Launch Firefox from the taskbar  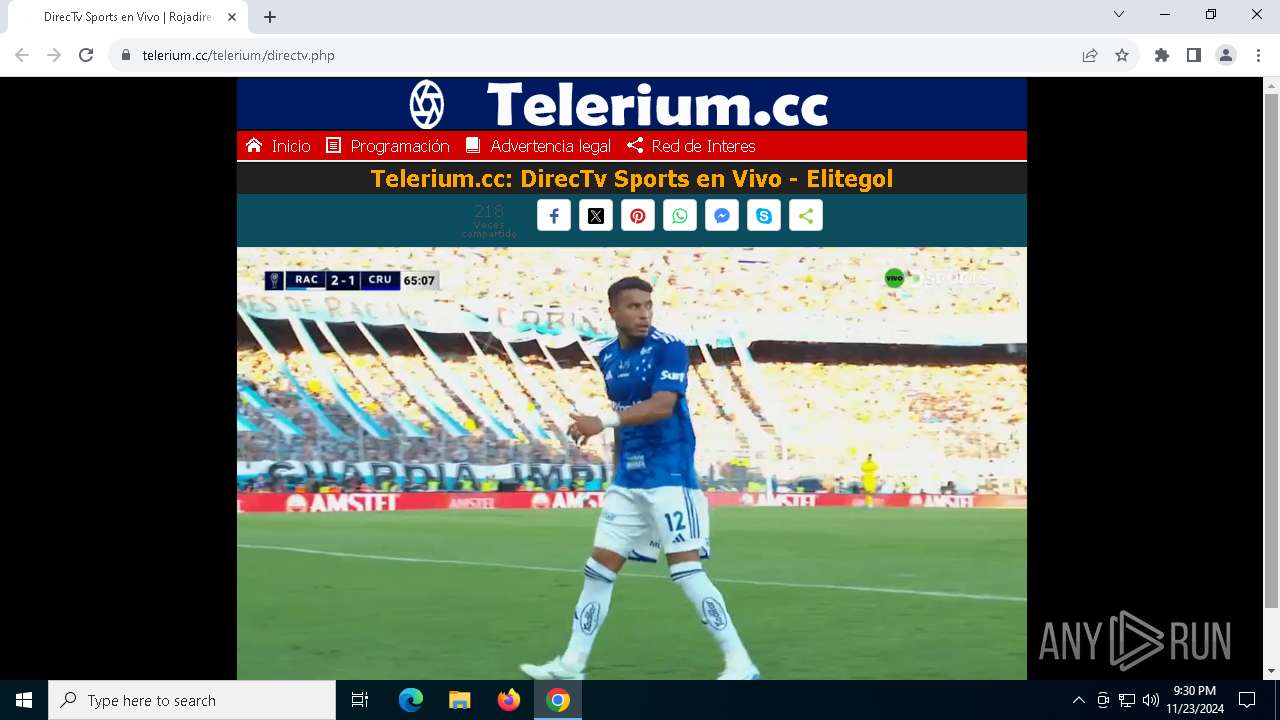(509, 700)
